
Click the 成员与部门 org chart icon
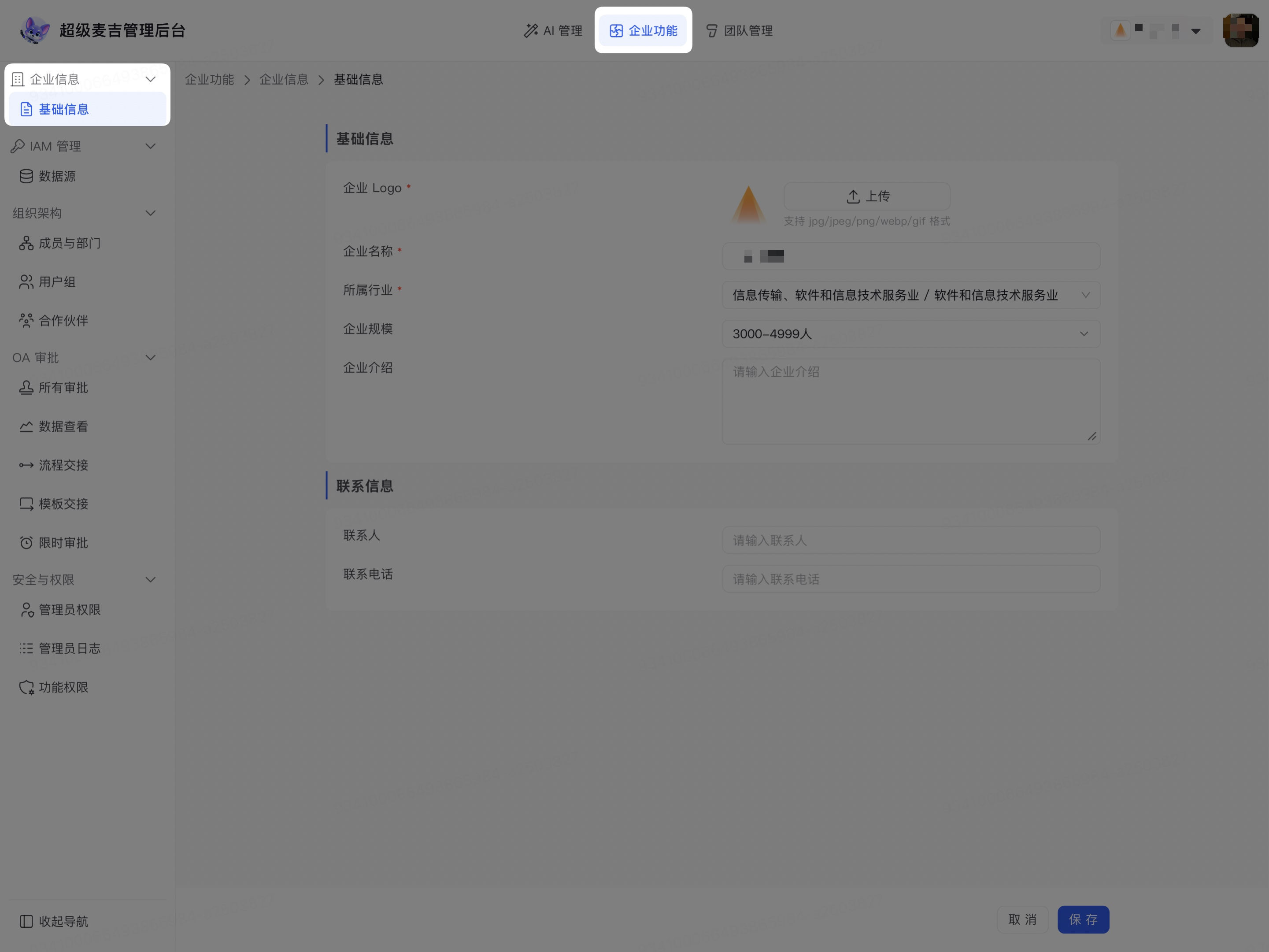point(26,243)
